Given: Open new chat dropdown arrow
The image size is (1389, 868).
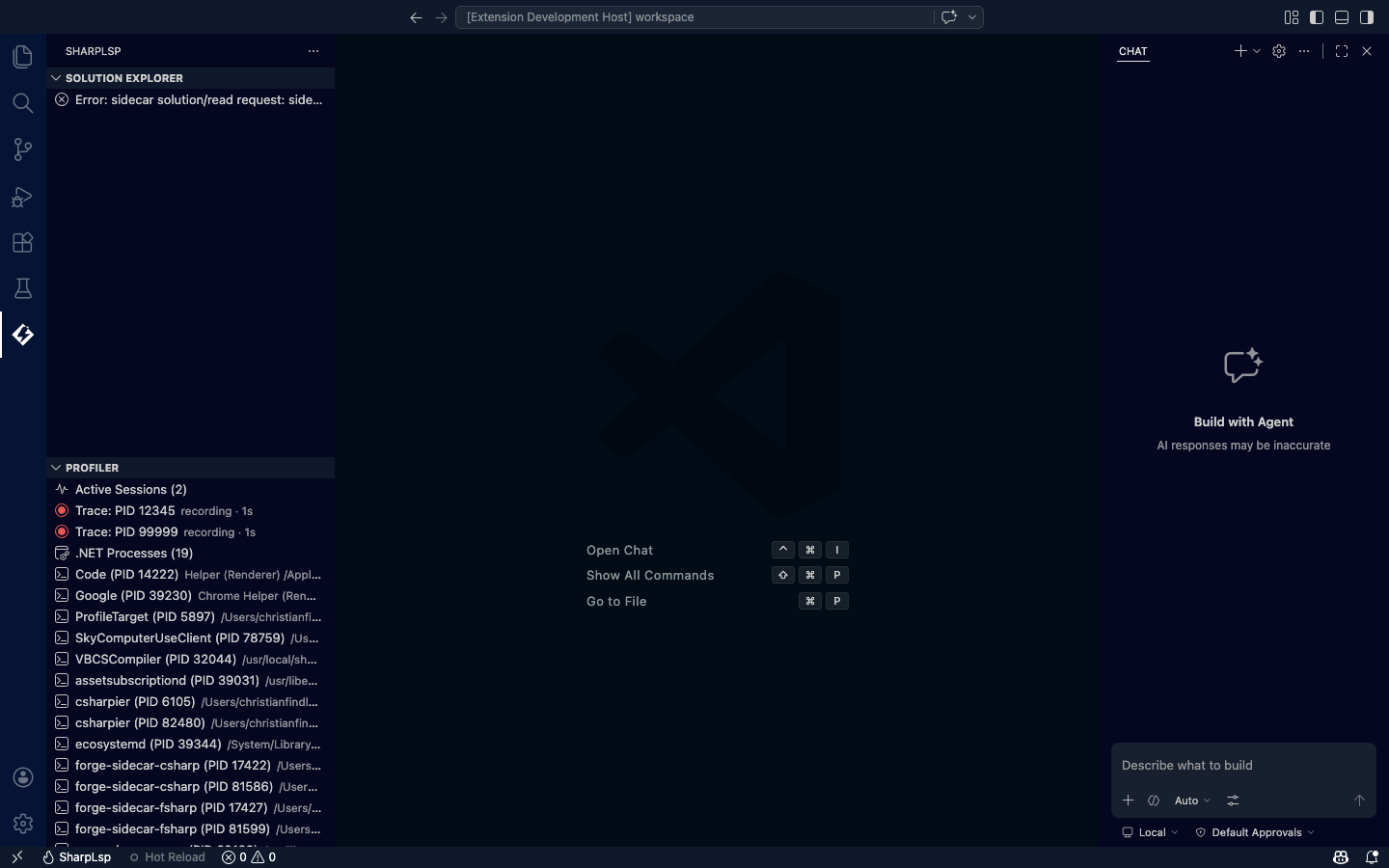Looking at the screenshot, I should tap(1257, 51).
